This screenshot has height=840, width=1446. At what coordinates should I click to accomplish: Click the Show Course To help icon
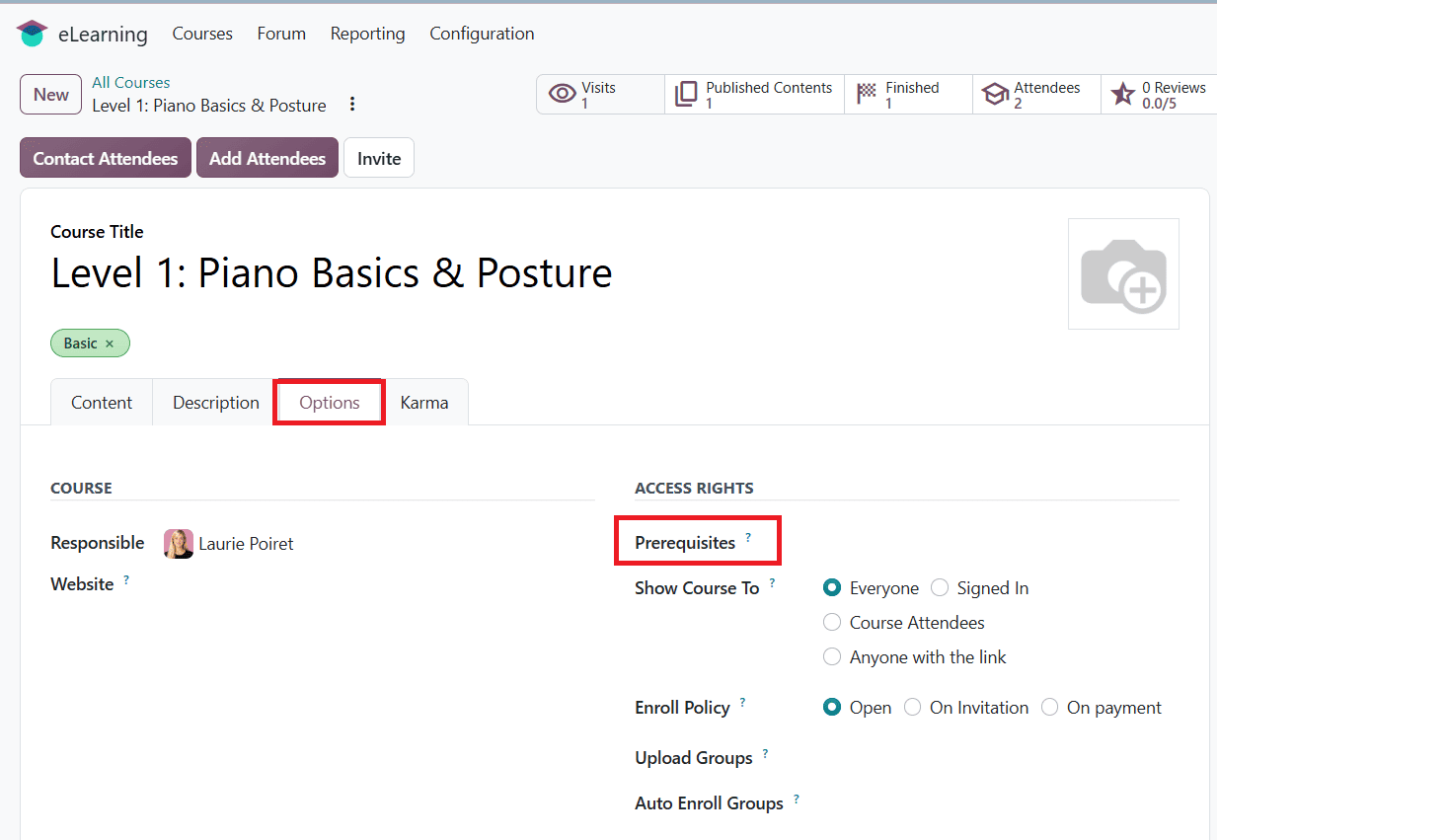[772, 582]
